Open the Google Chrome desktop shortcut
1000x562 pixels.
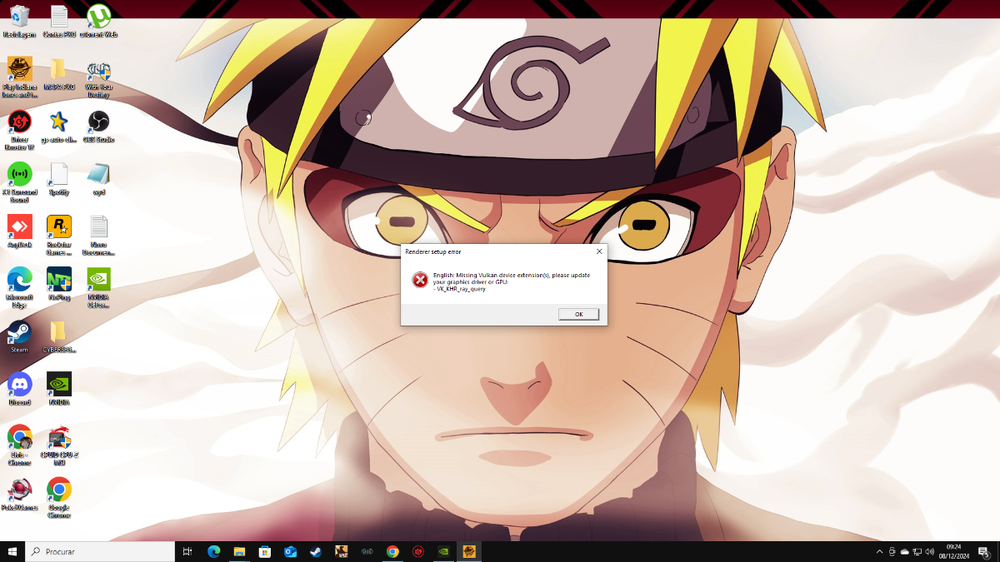59,490
